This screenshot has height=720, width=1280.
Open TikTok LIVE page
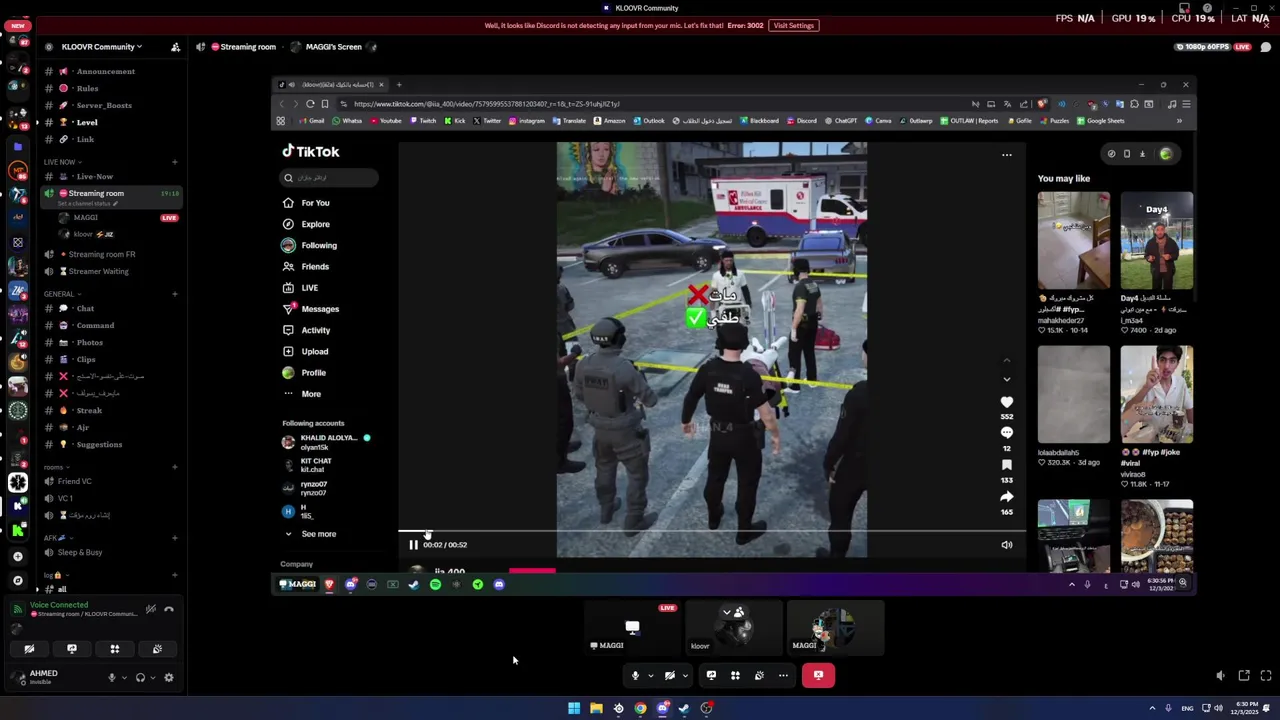point(310,288)
